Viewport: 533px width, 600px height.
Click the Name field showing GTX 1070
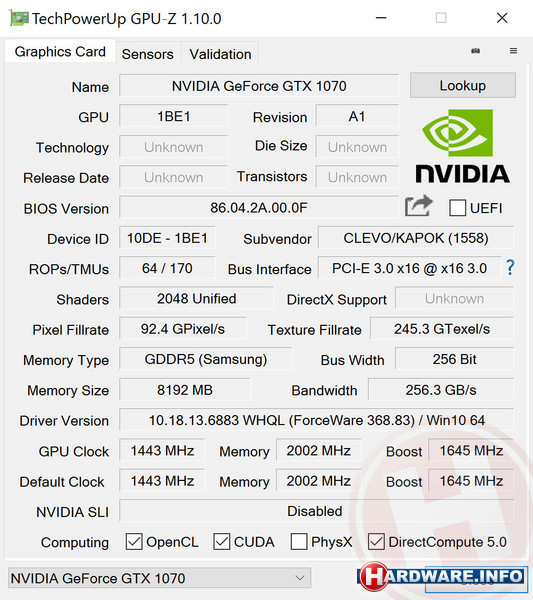[x=259, y=86]
